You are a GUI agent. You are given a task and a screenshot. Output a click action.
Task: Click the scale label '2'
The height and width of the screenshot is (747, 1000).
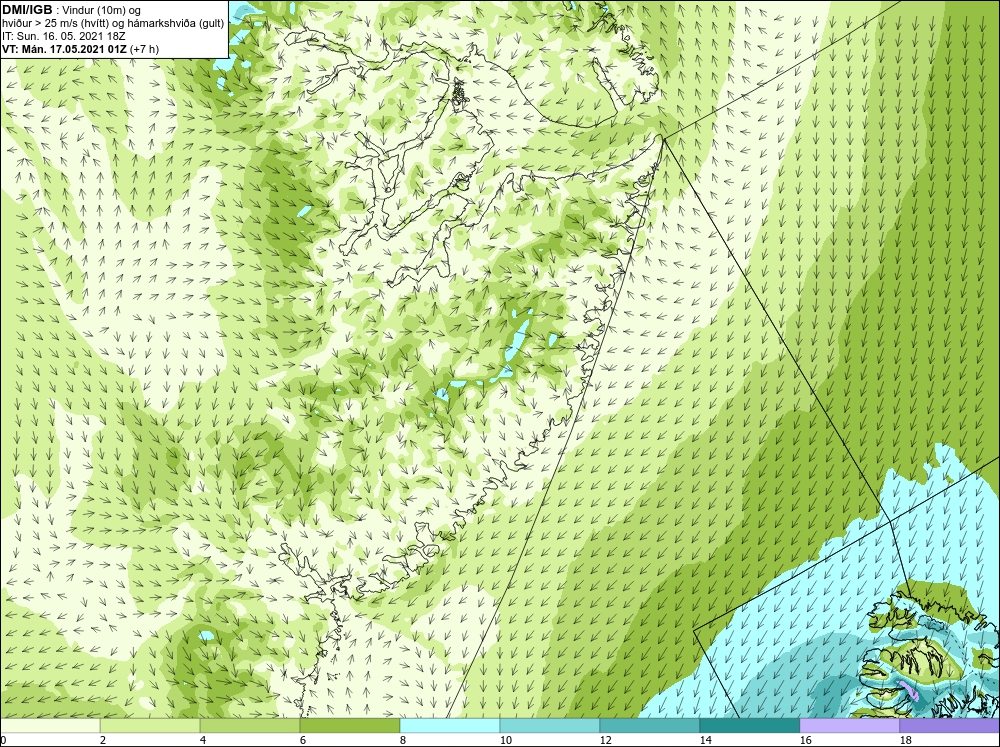pyautogui.click(x=103, y=740)
